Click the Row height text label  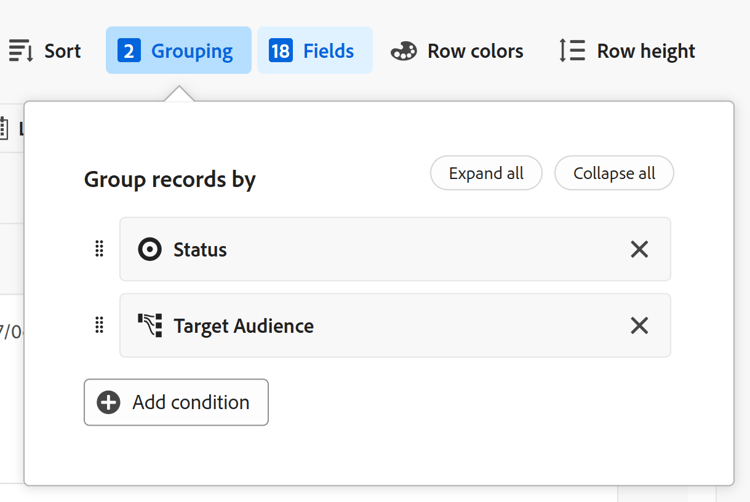[x=646, y=51]
